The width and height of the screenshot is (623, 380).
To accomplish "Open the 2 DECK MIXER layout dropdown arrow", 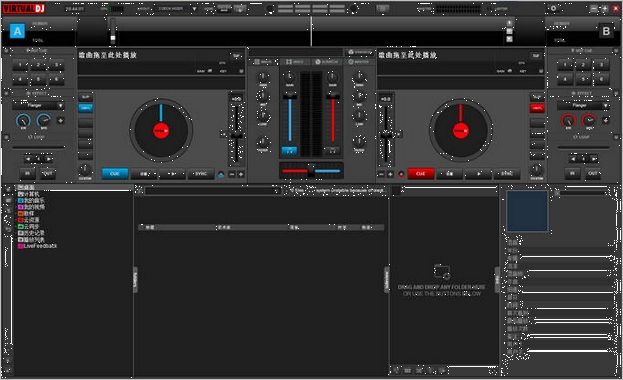I will pyautogui.click(x=194, y=8).
